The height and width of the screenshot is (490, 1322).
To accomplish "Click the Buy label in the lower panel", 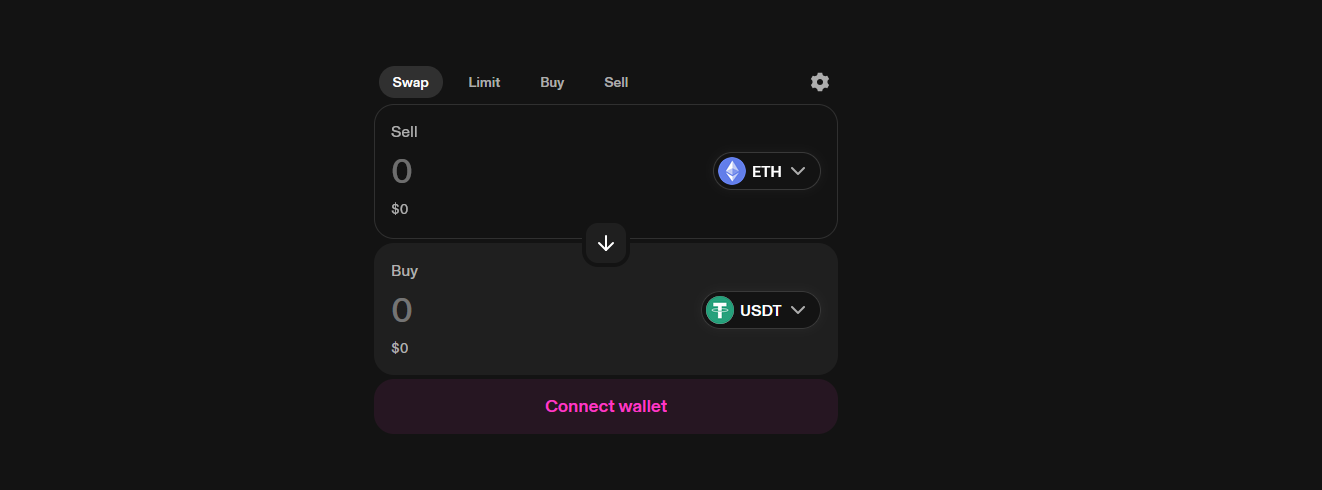I will (x=404, y=270).
